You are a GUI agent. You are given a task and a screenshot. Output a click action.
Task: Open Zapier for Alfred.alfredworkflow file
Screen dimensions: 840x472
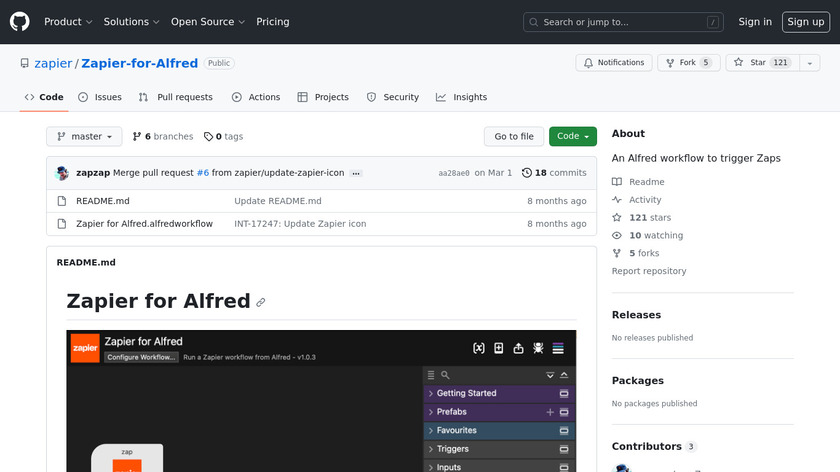click(x=144, y=224)
